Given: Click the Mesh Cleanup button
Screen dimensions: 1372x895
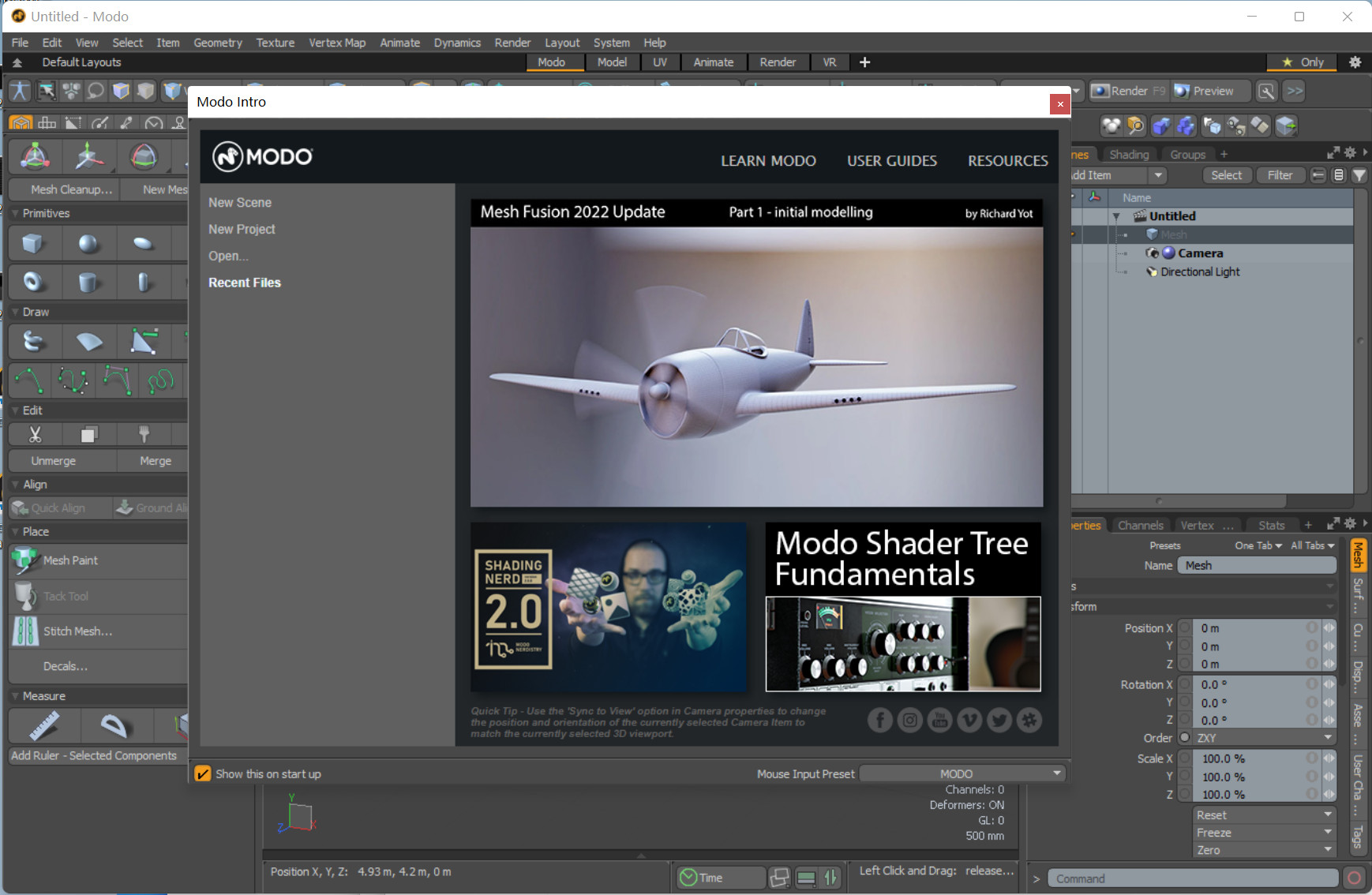Looking at the screenshot, I should 63,189.
